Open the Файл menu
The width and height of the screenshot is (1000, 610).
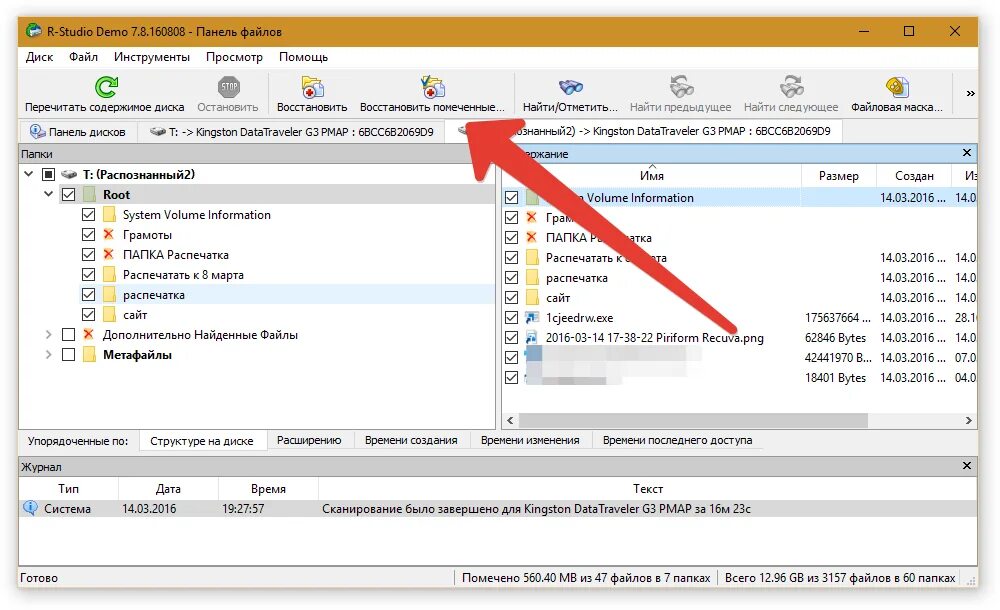pyautogui.click(x=84, y=57)
